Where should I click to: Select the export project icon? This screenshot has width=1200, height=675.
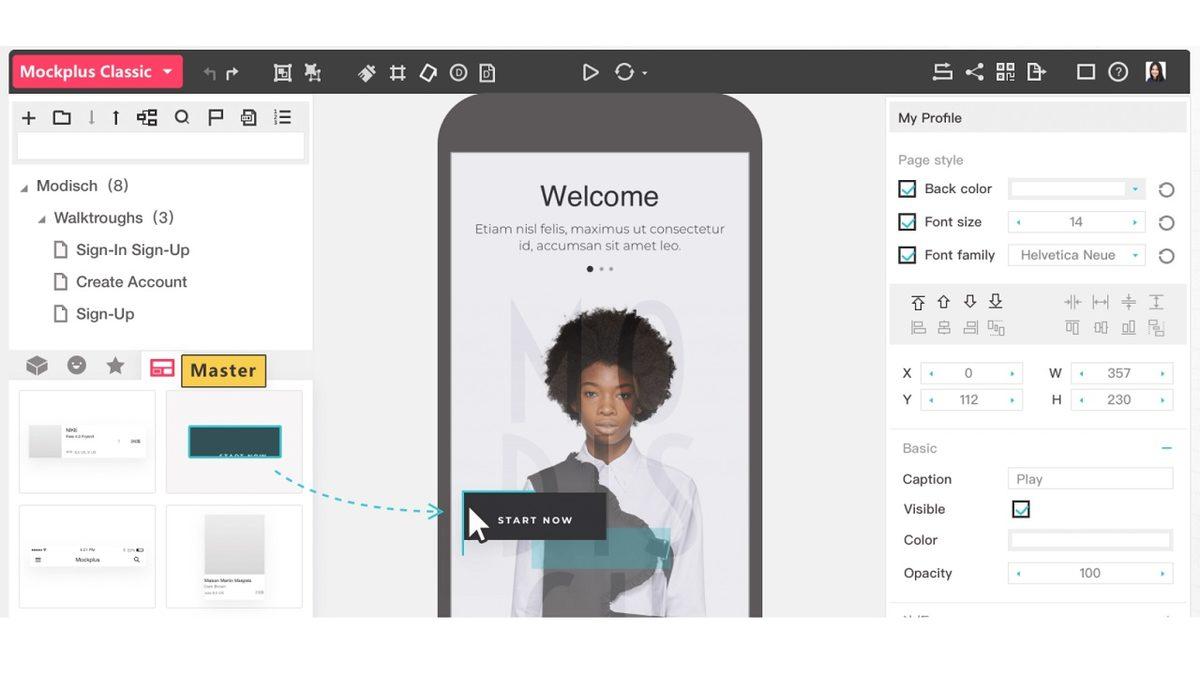(x=1037, y=72)
